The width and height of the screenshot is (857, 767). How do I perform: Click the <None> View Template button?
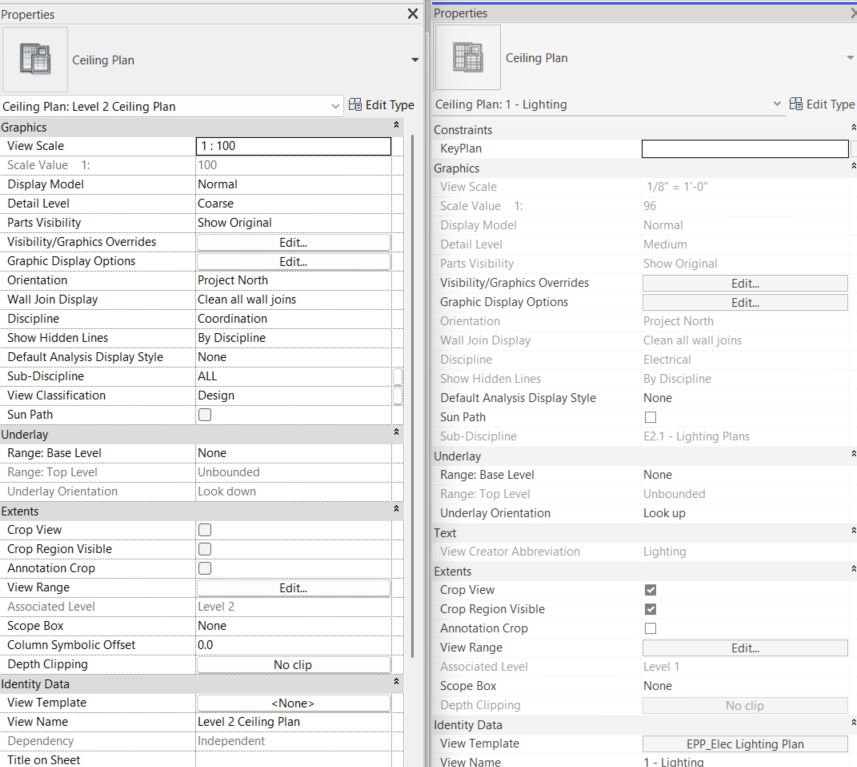click(294, 703)
